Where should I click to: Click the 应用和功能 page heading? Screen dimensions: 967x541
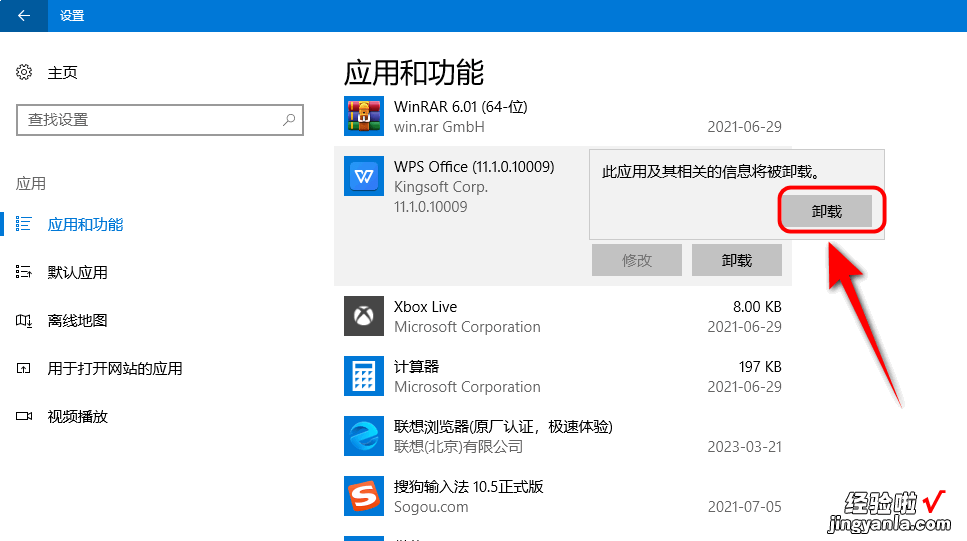click(413, 73)
